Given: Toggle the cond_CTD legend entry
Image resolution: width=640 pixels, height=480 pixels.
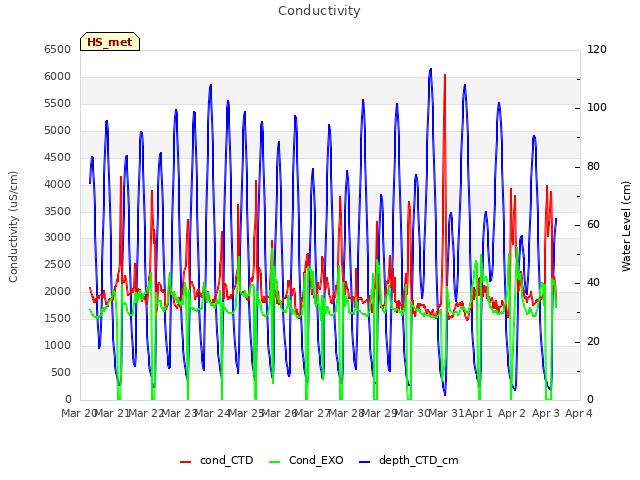Looking at the screenshot, I should coord(217,460).
